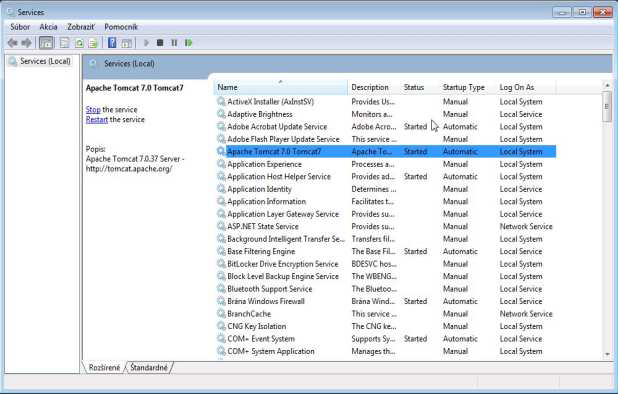Screen dimensions: 618x394
Task: Select the Block Level Backup Engine Service
Action: tap(386, 276)
